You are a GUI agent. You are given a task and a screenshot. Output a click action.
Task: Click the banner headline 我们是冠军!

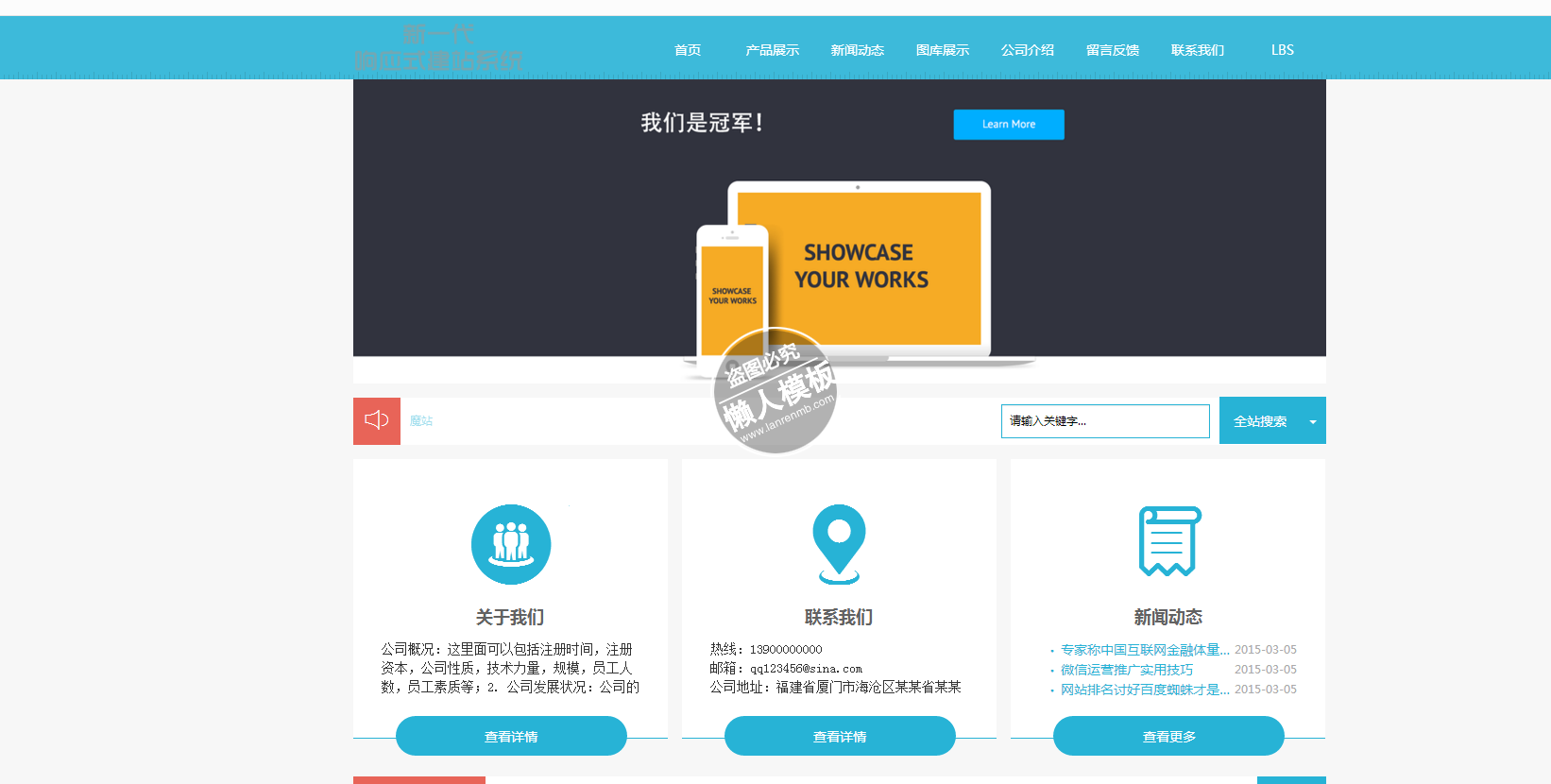point(702,123)
